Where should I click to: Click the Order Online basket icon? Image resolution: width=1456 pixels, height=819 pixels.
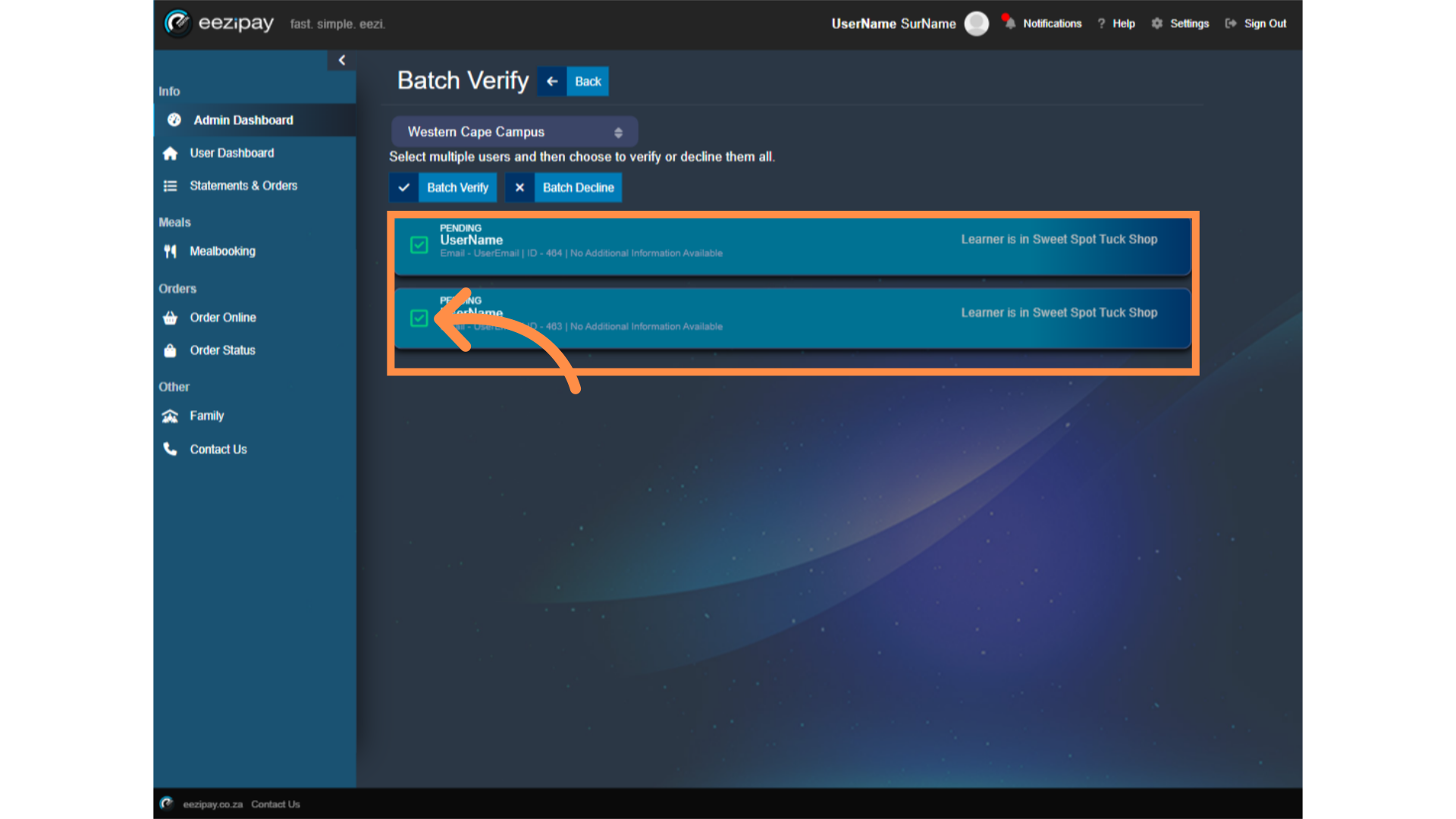coord(171,318)
